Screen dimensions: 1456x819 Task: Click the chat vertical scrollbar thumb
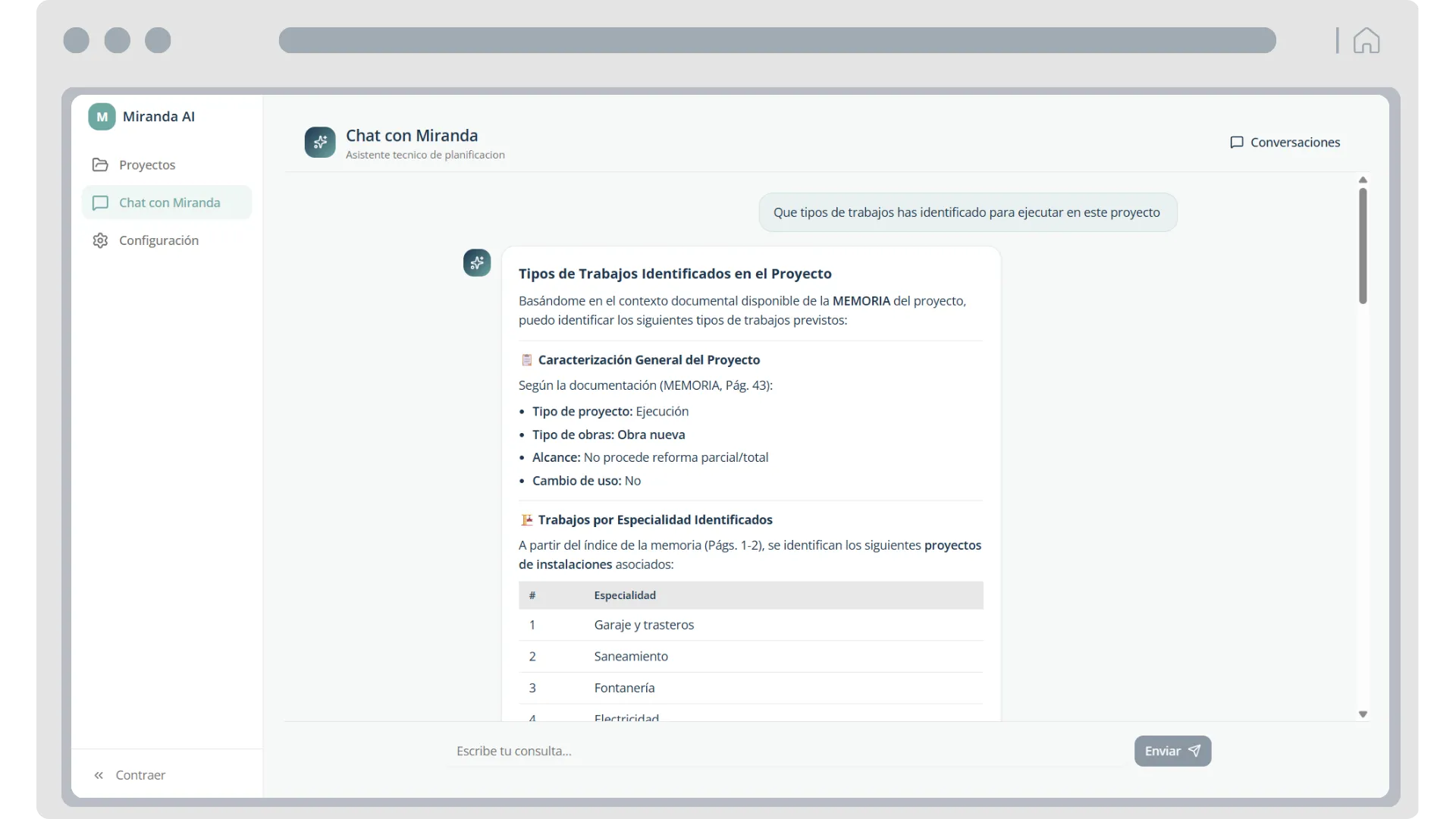(x=1363, y=246)
